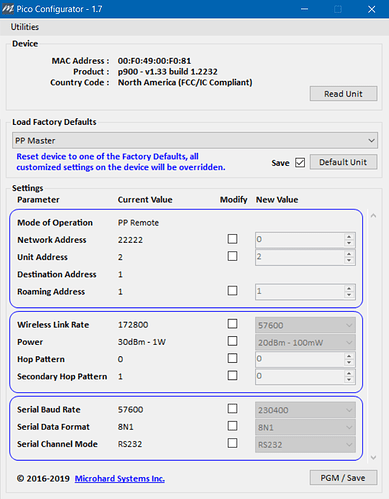Image resolution: width=389 pixels, height=499 pixels.
Task: Close the Pico Configurator window
Action: (372, 9)
